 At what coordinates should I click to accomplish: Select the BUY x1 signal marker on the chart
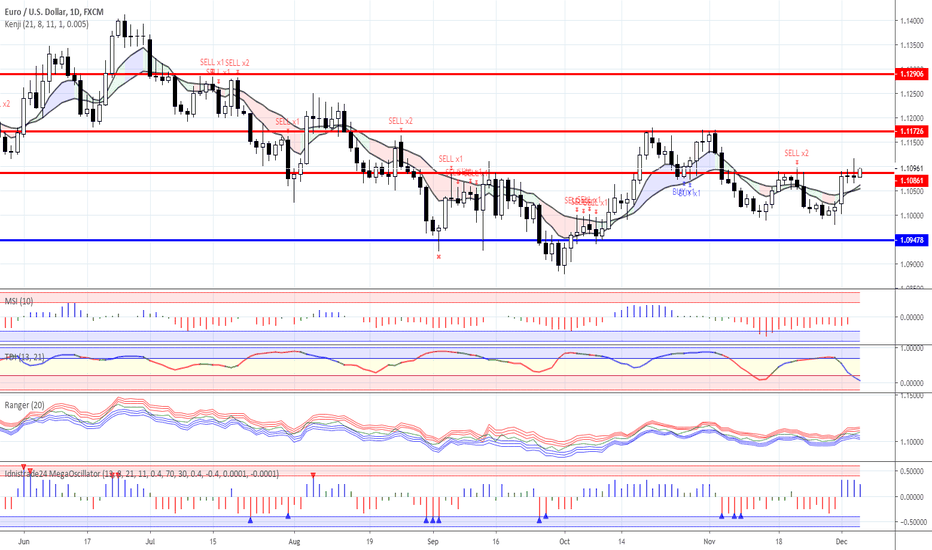tap(686, 192)
